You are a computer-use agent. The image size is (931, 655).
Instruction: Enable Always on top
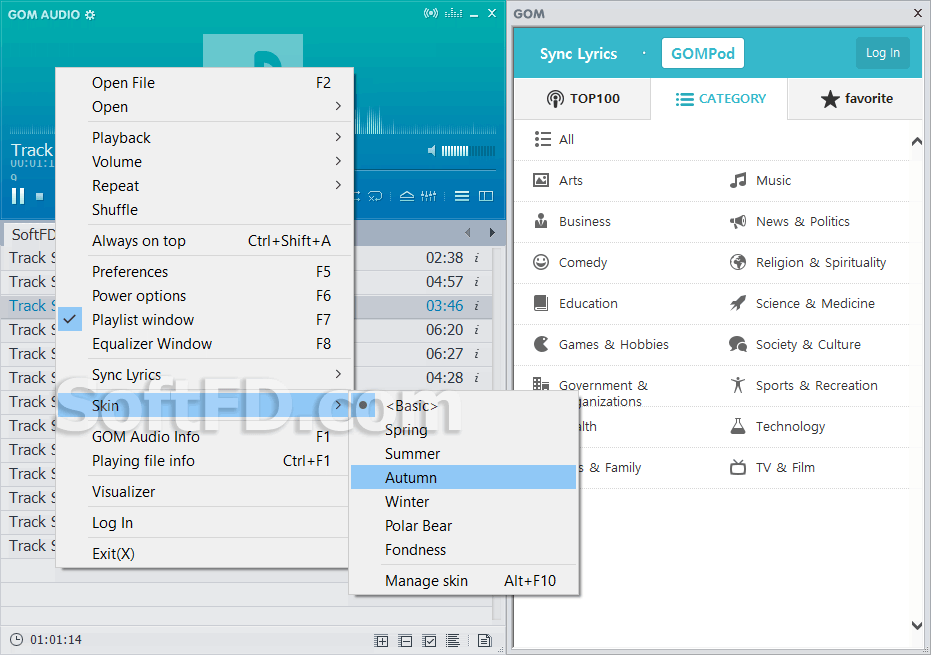(205, 241)
